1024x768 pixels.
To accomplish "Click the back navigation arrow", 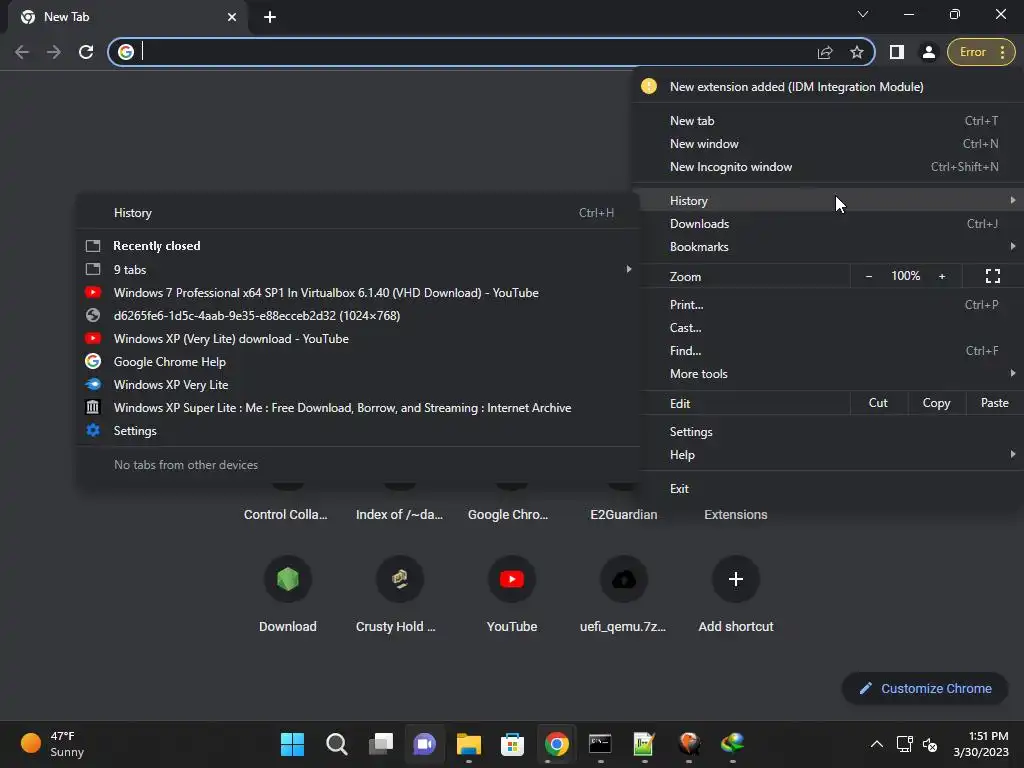I will point(22,52).
